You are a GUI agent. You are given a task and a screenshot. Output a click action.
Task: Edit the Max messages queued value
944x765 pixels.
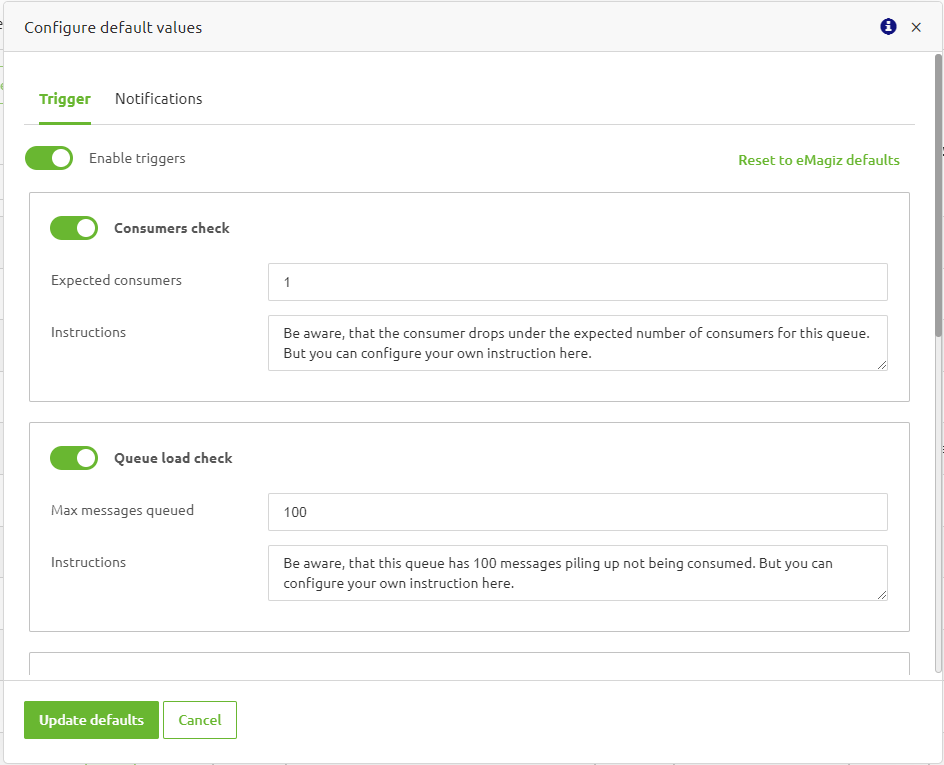tap(577, 511)
